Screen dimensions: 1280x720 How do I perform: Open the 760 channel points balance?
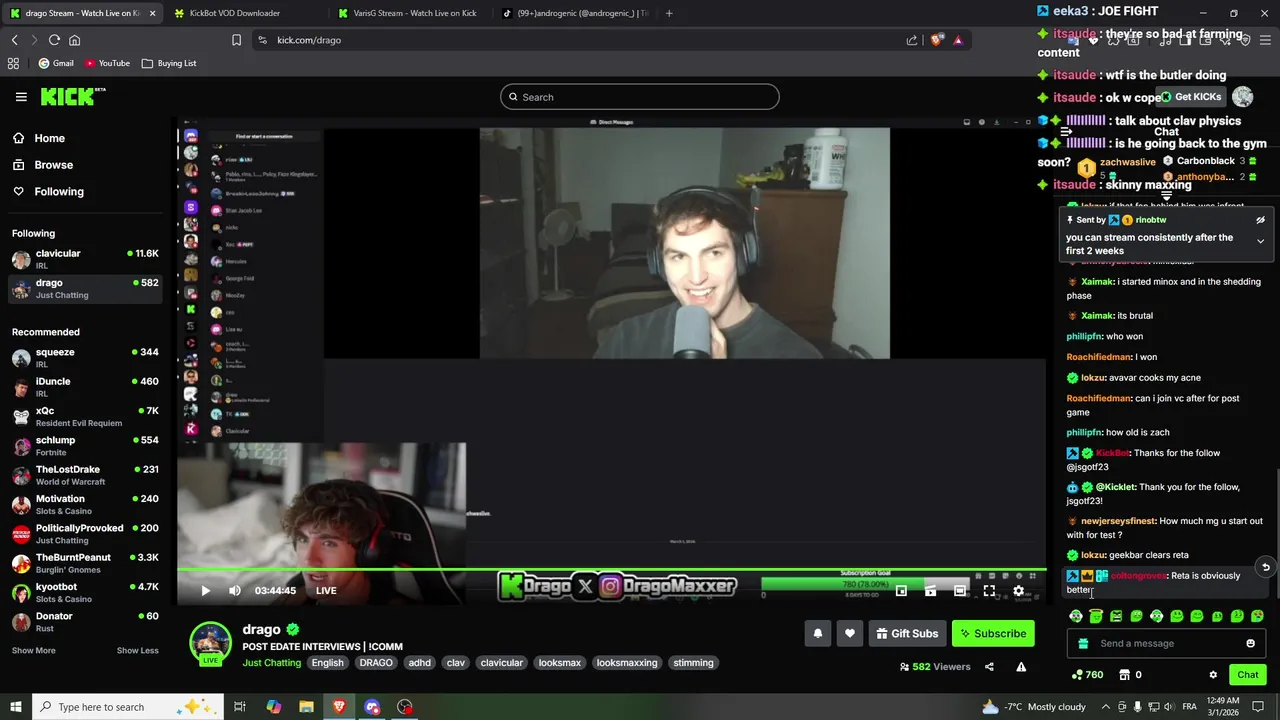[1087, 675]
